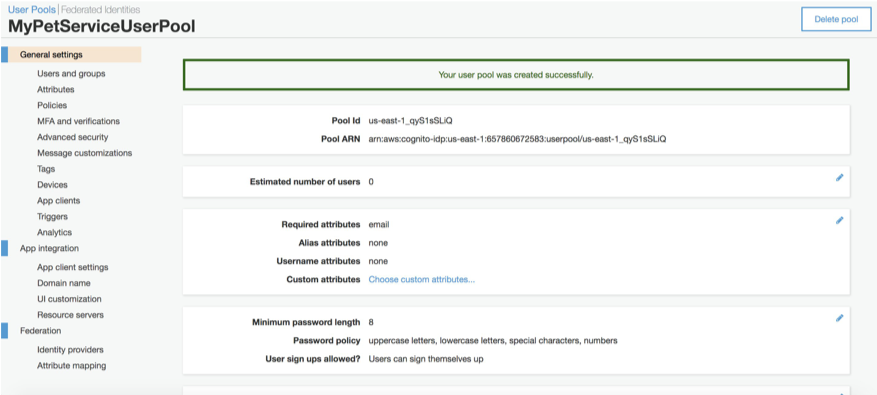
Task: Select Federation sidebar heading
Action: tap(40, 331)
